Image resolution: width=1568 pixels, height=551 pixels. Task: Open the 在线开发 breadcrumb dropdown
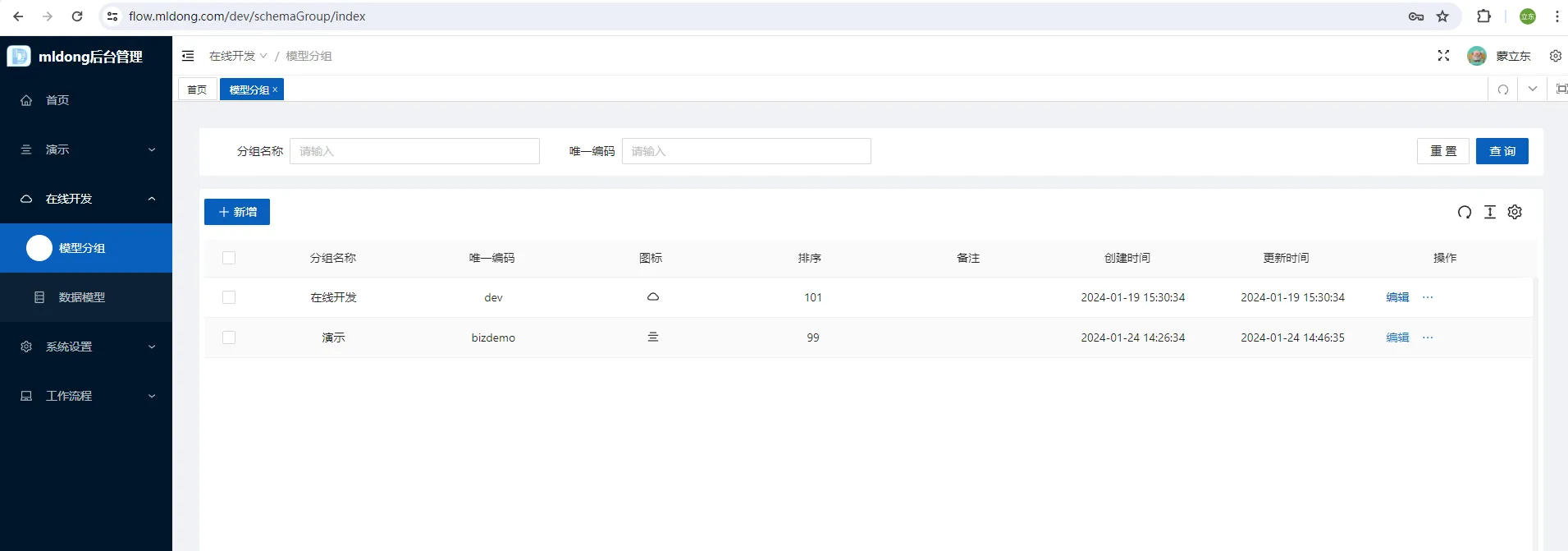pyautogui.click(x=238, y=56)
